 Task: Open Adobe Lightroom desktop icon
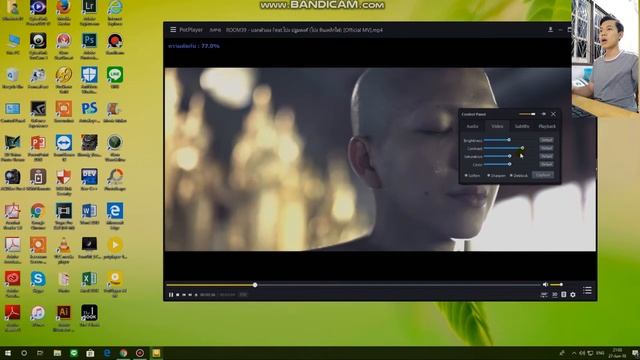pos(89,11)
